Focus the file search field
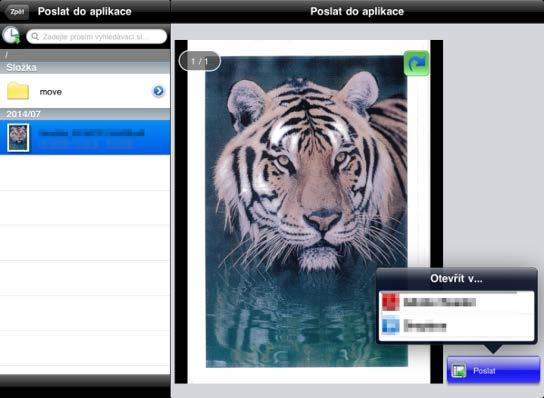544x398 pixels. tap(96, 36)
